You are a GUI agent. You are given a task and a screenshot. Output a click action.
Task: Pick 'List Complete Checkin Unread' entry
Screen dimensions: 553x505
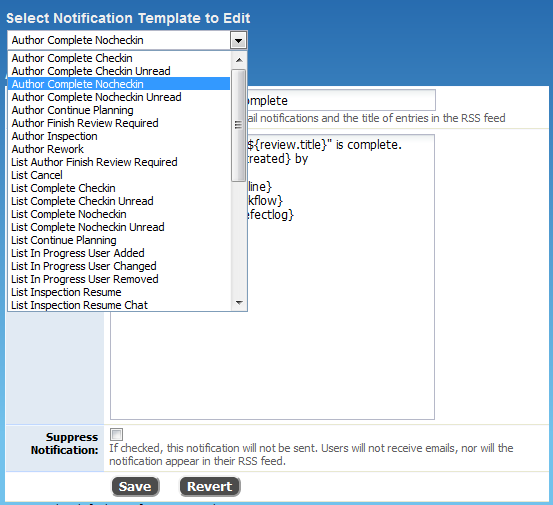(120, 201)
